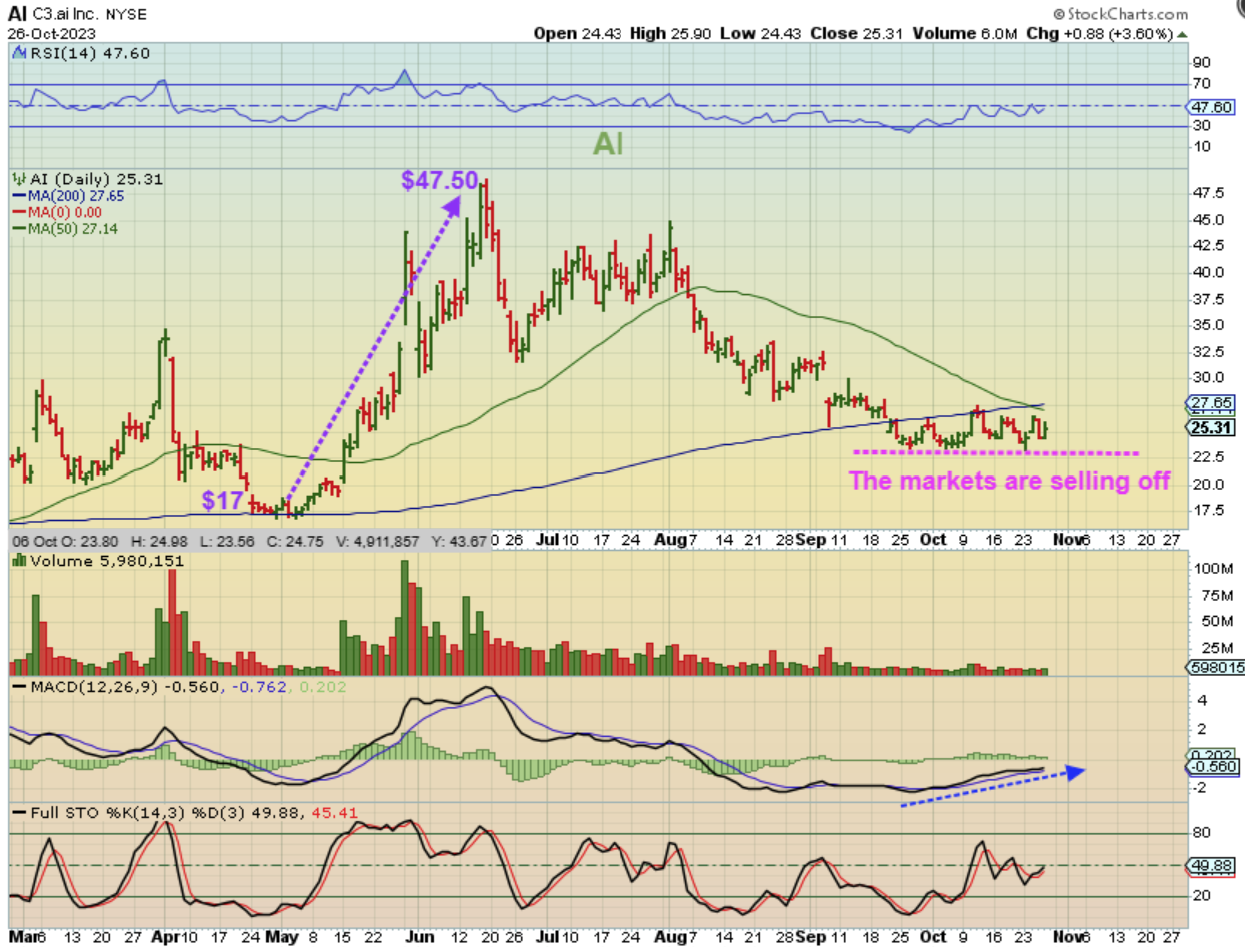Click the 17.5 price axis label

pyautogui.click(x=1209, y=510)
